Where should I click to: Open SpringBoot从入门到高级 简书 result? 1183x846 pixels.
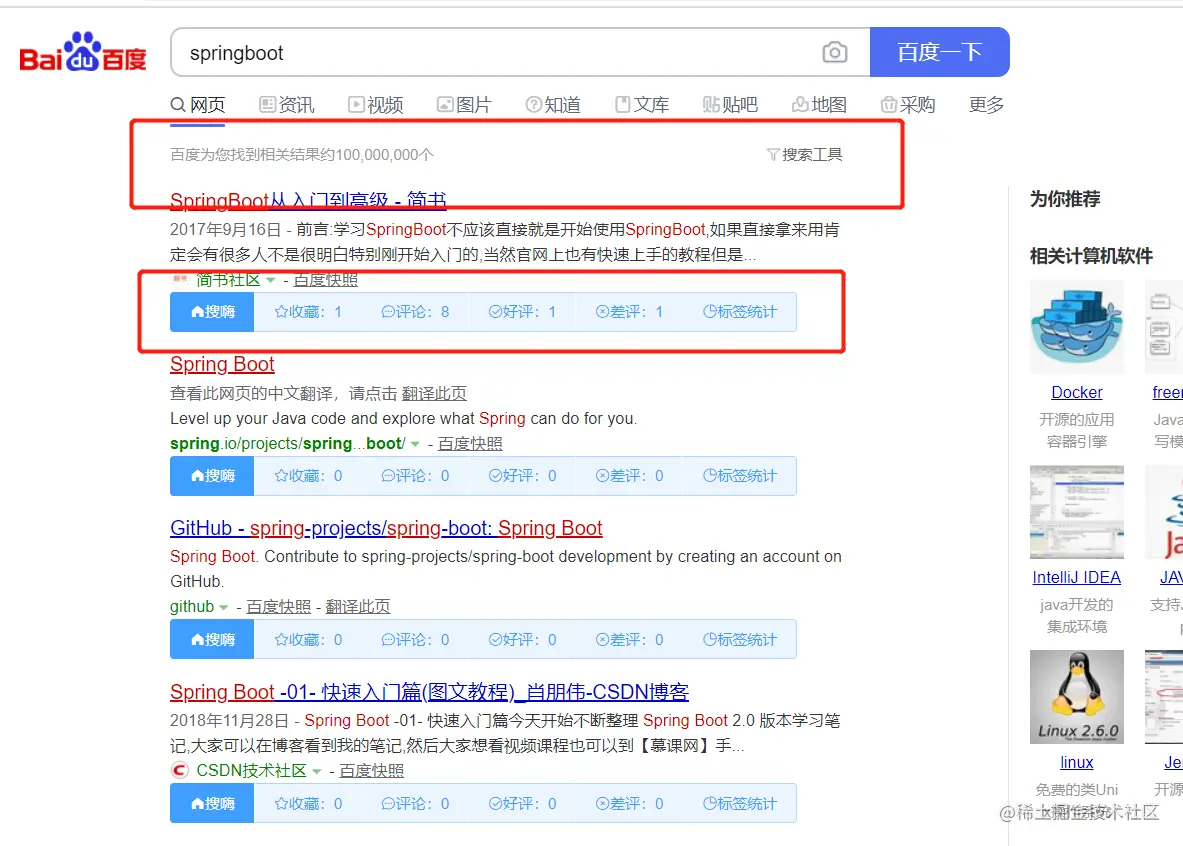coord(308,200)
